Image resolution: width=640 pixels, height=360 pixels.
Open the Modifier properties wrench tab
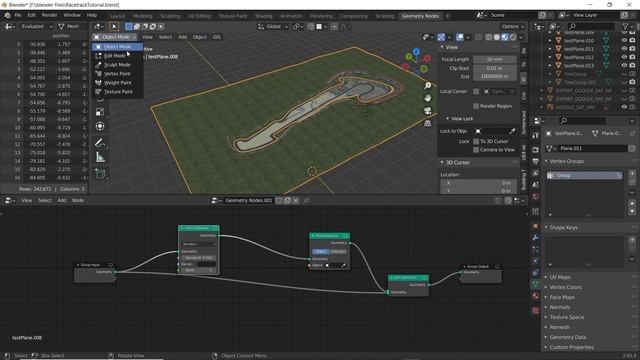[x=536, y=237]
